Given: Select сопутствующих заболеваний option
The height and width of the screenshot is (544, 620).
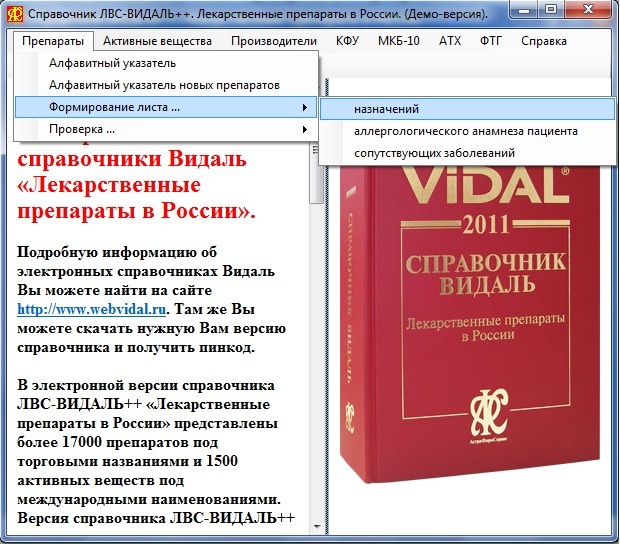Looking at the screenshot, I should click(x=468, y=153).
